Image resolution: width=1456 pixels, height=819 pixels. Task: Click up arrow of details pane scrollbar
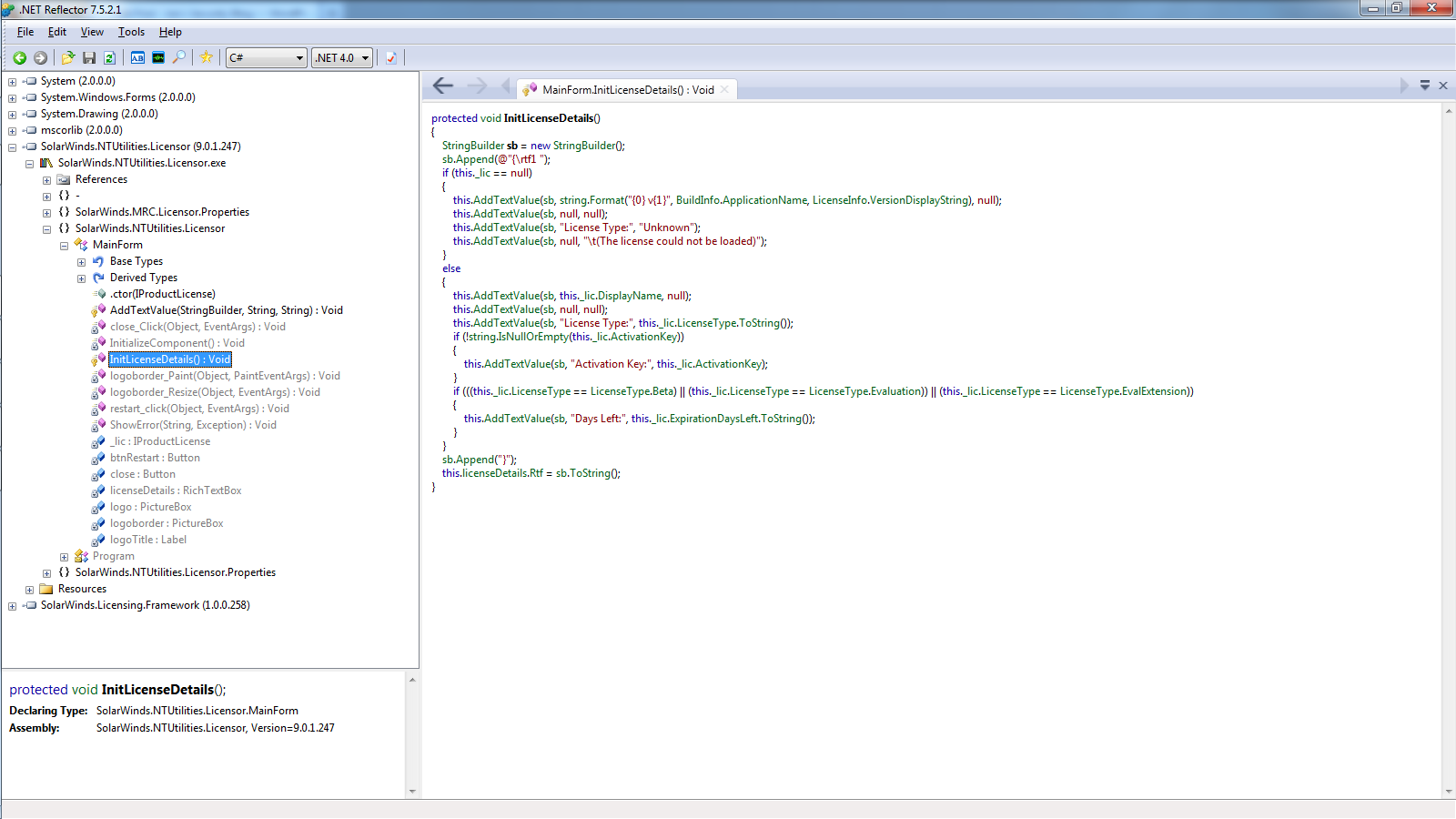click(x=412, y=680)
